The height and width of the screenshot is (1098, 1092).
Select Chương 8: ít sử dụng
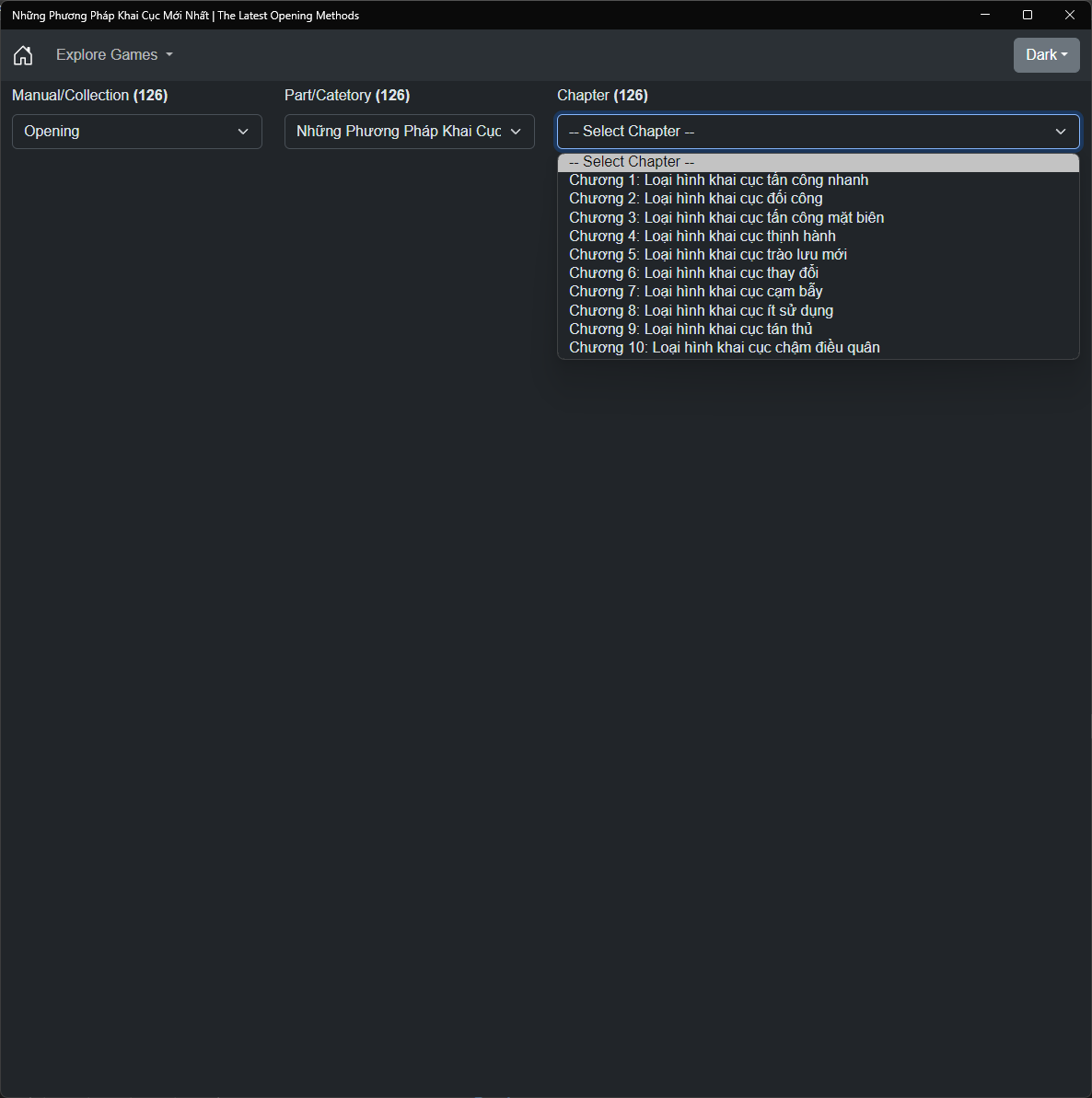(701, 310)
